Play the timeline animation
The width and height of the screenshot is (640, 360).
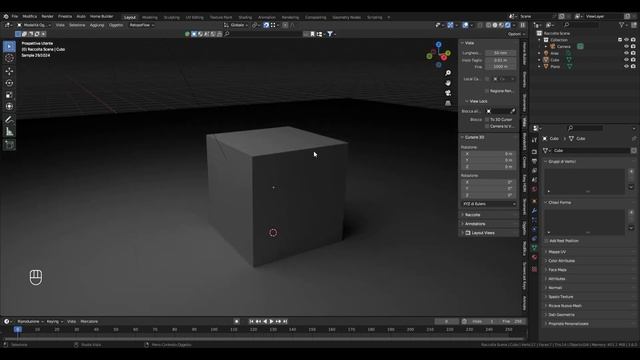(x=271, y=322)
